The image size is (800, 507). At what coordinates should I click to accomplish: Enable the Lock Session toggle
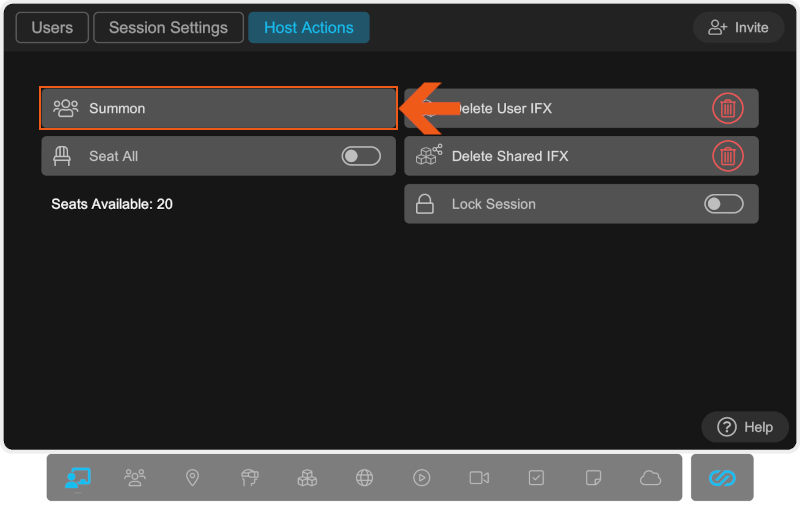tap(723, 204)
